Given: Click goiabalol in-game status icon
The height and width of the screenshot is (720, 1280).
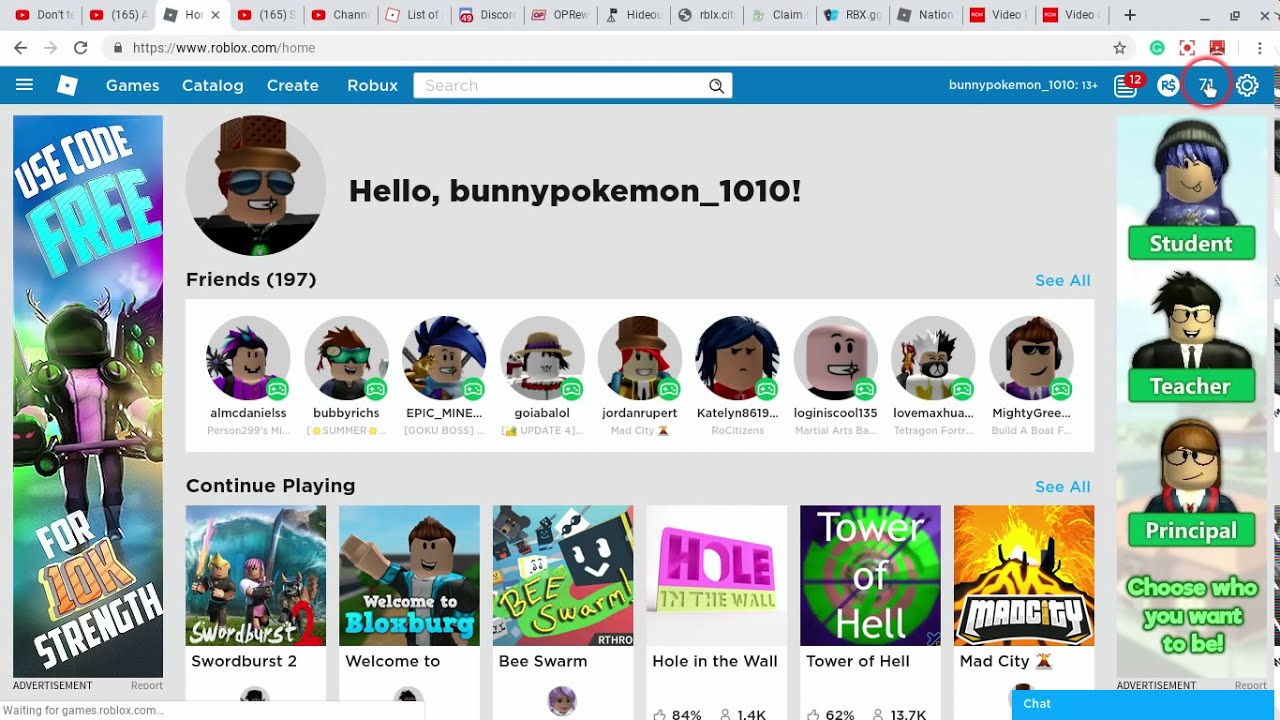Looking at the screenshot, I should click(x=572, y=389).
